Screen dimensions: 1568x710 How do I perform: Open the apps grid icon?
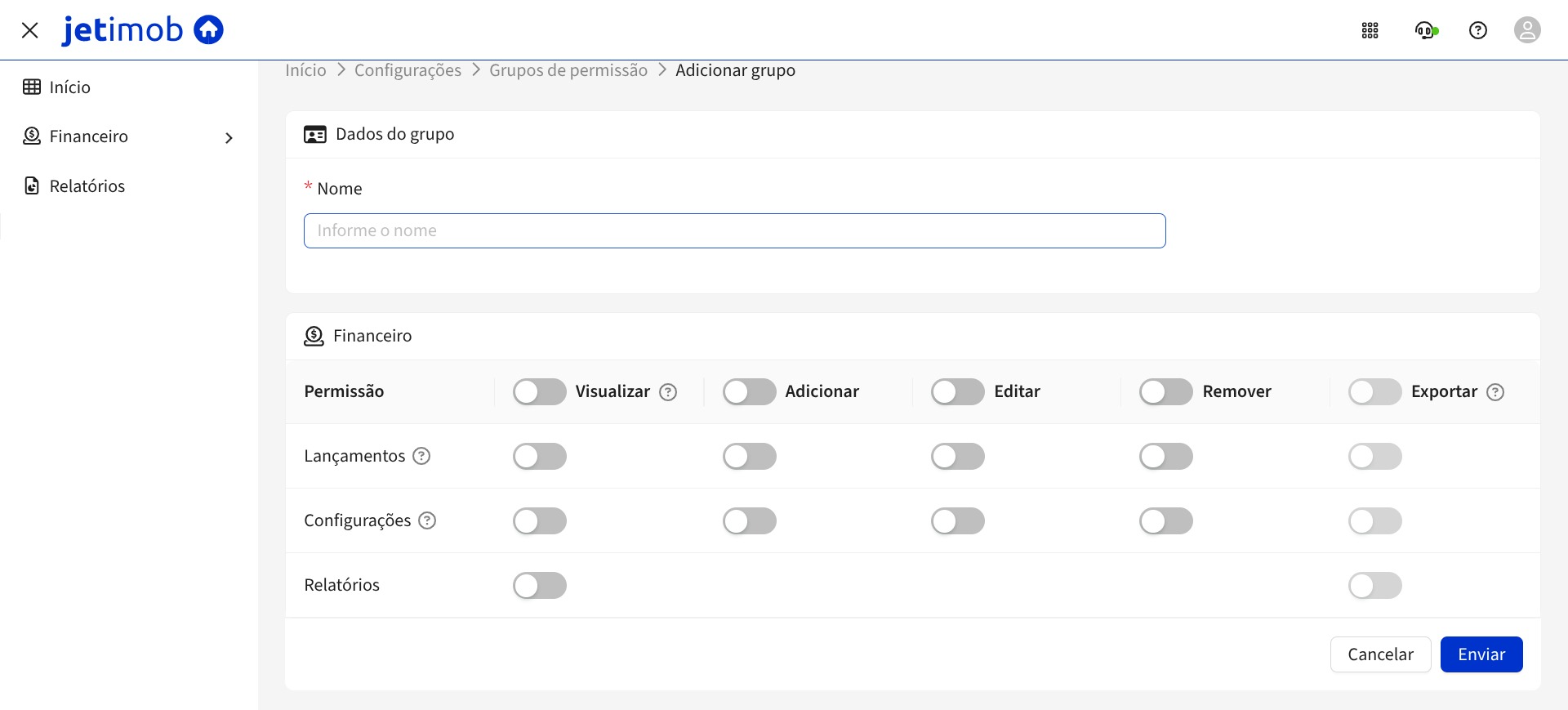pos(1370,30)
